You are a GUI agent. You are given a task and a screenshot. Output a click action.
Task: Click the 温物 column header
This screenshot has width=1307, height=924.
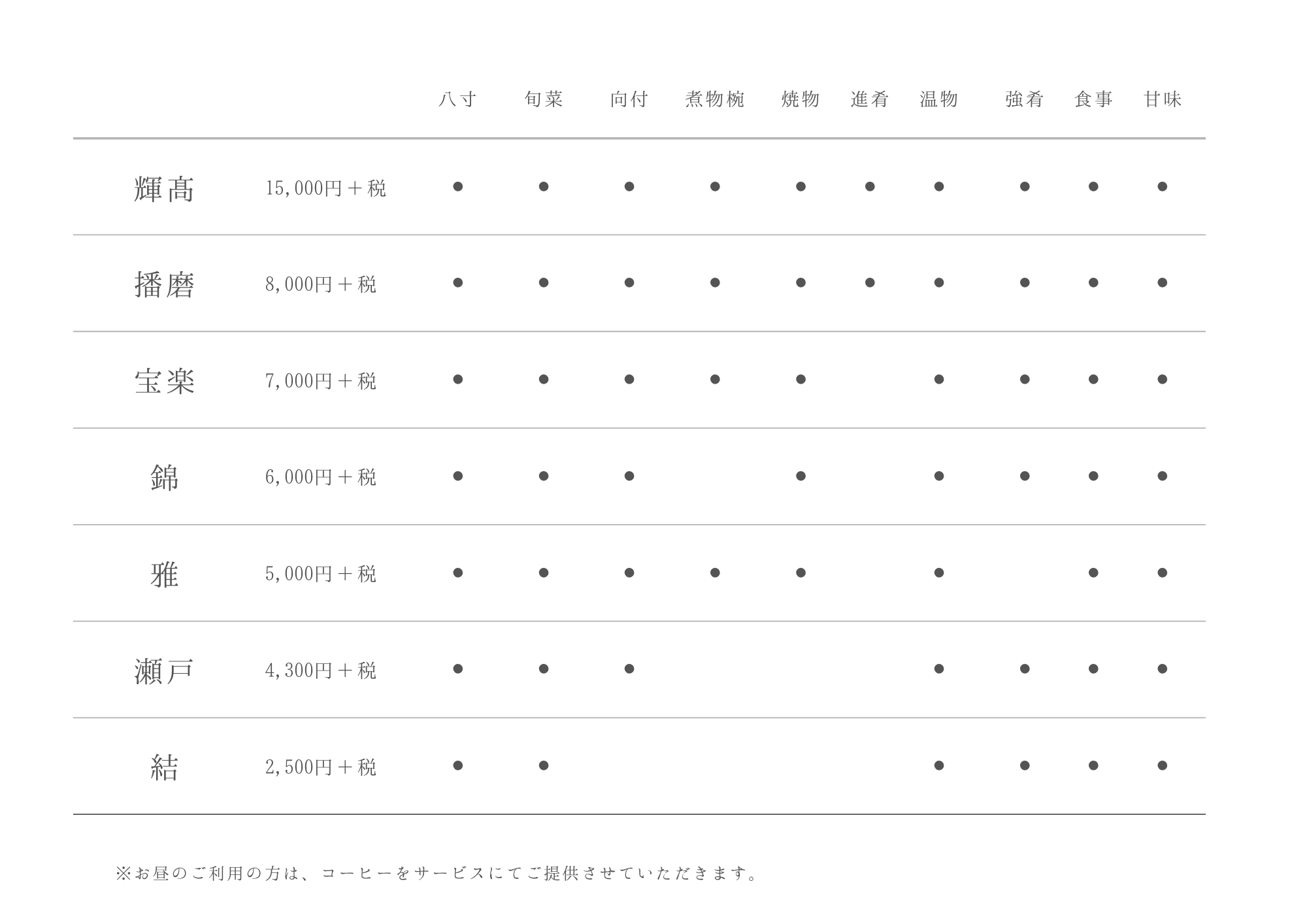click(x=939, y=99)
